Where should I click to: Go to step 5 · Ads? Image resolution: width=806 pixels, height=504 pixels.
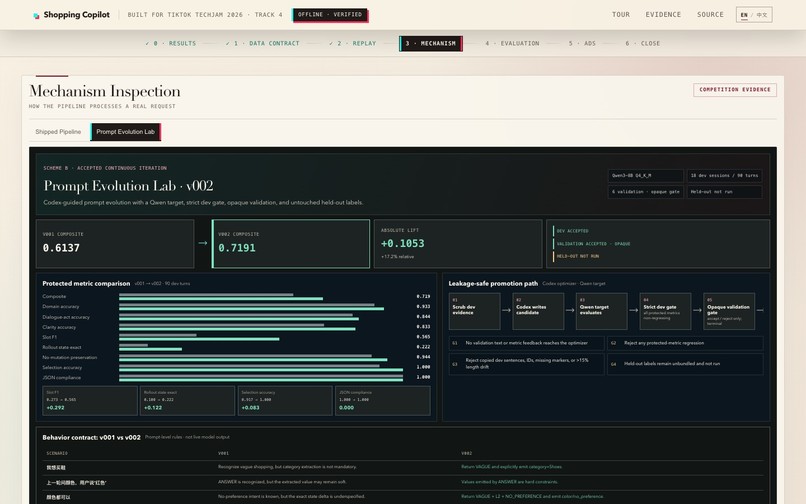582,43
